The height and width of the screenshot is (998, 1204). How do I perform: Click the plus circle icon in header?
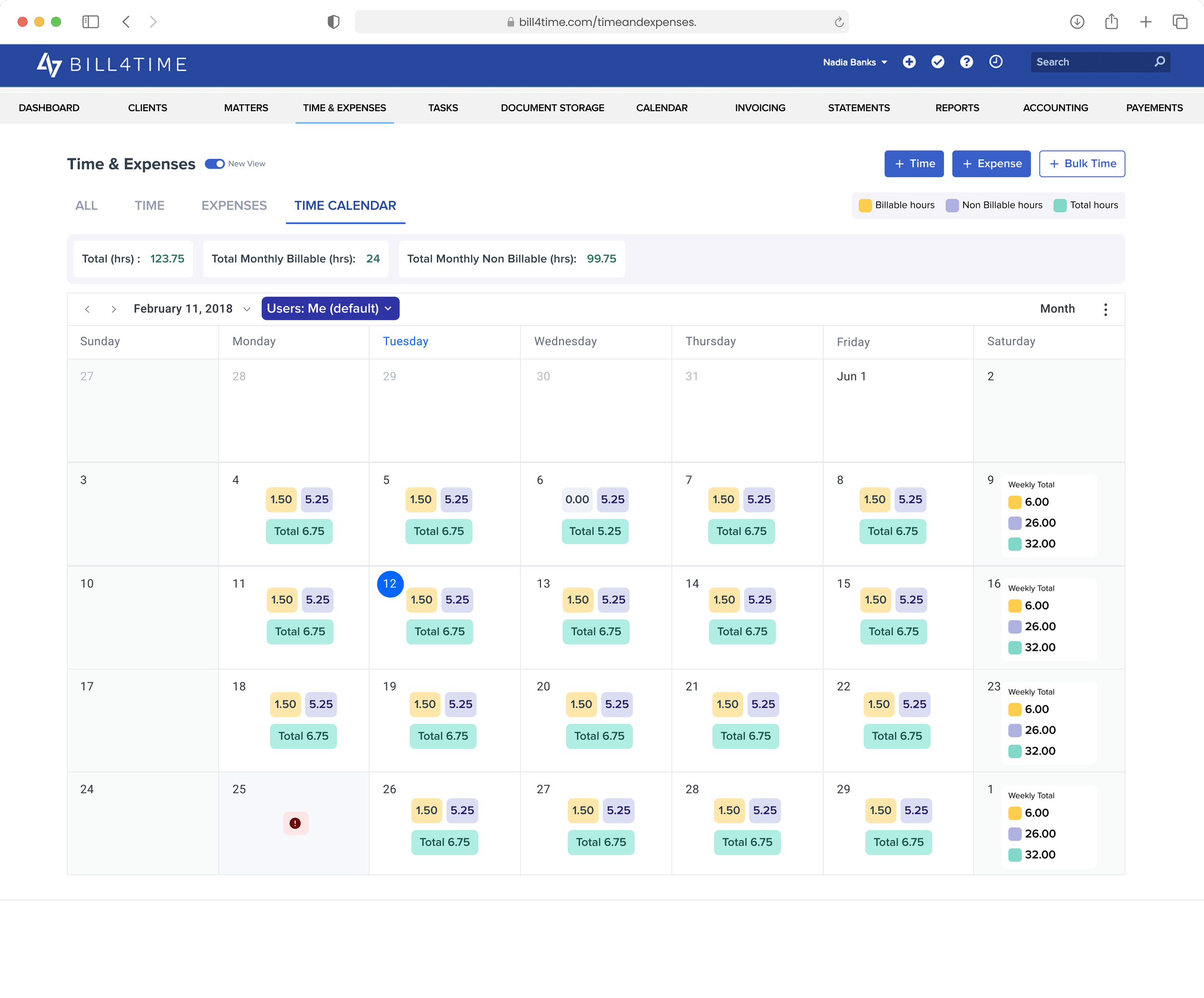click(909, 62)
